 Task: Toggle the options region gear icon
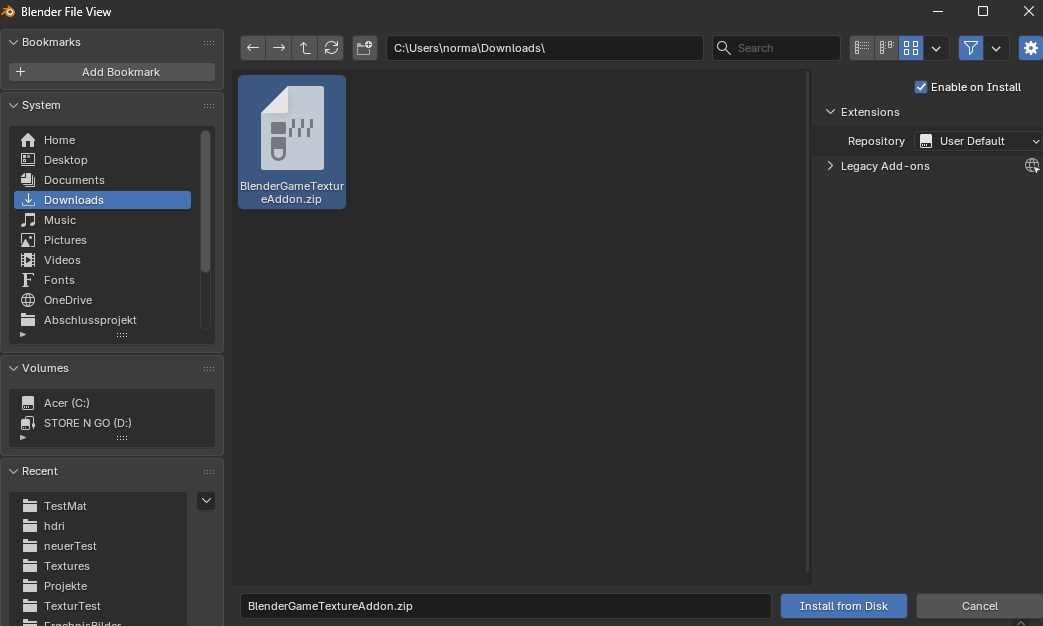1030,48
